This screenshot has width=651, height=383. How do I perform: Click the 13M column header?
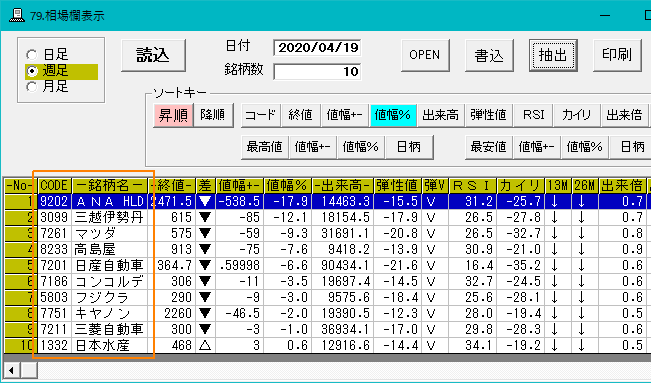pos(558,186)
